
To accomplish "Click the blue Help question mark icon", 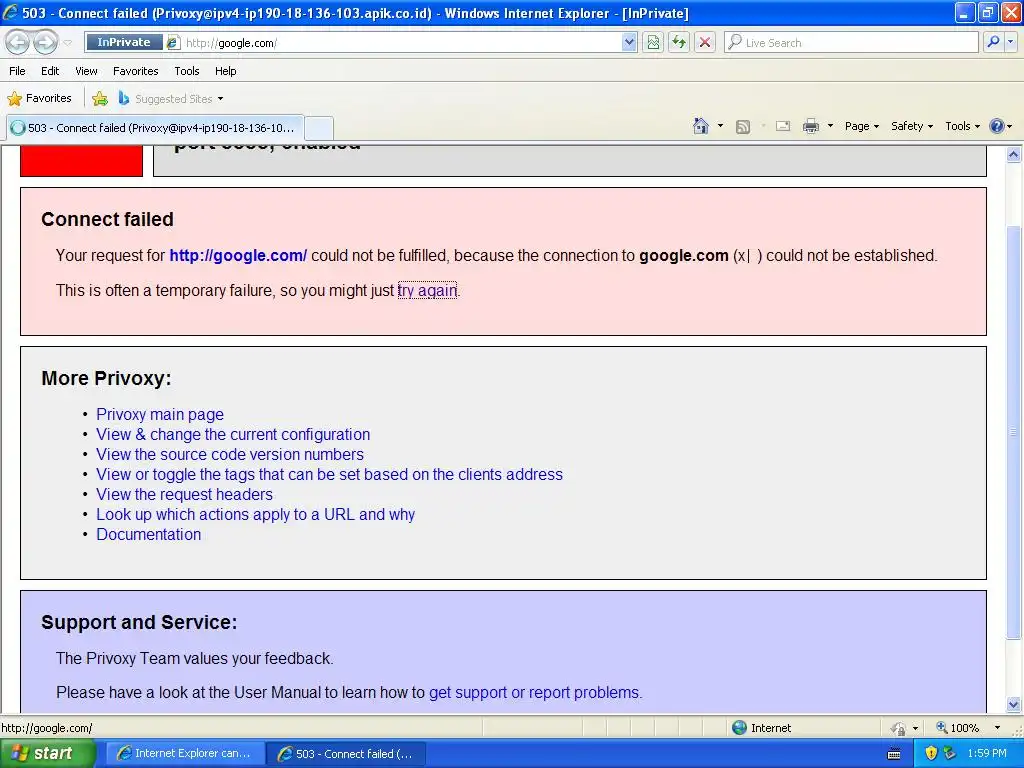I will tap(997, 126).
